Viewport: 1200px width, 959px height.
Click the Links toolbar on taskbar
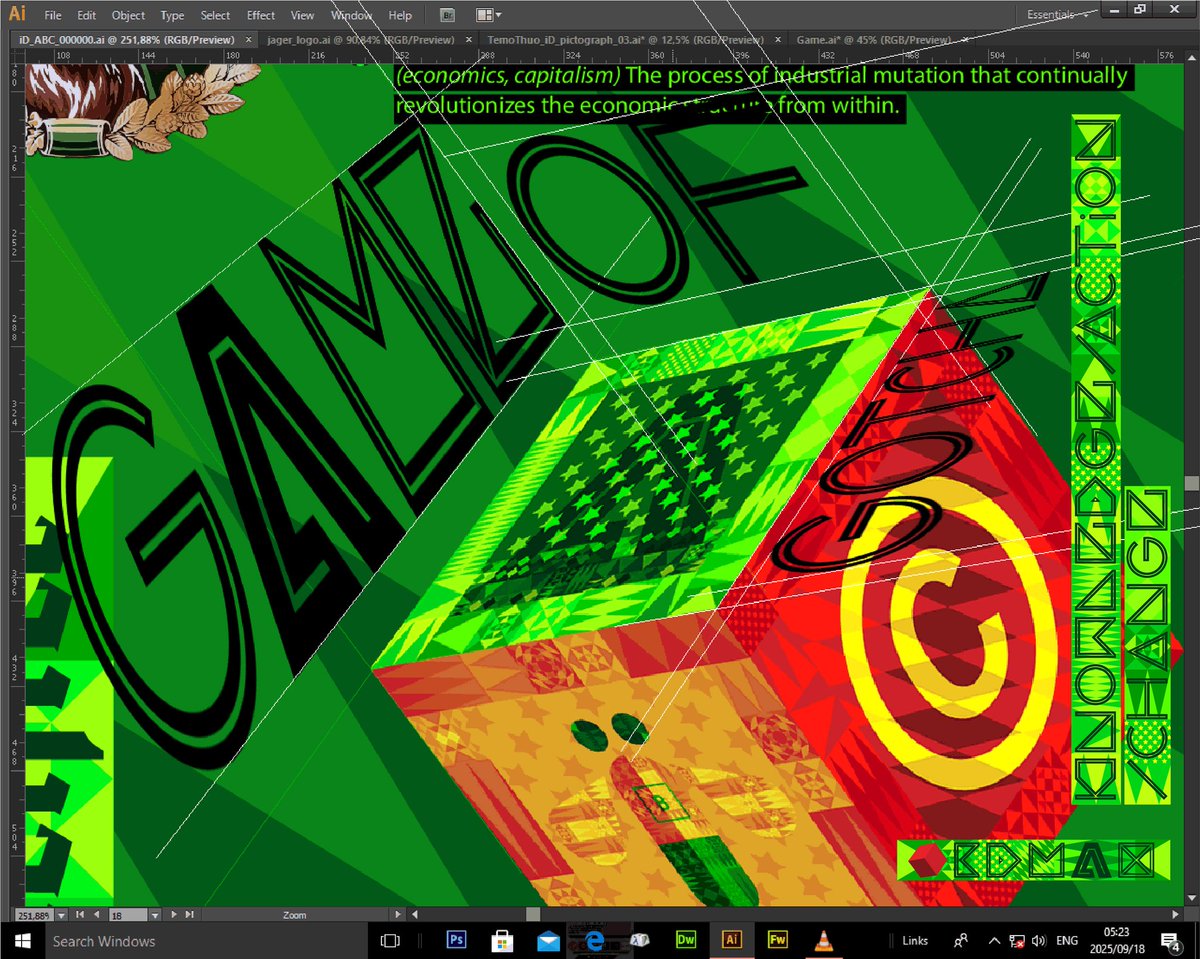click(915, 941)
